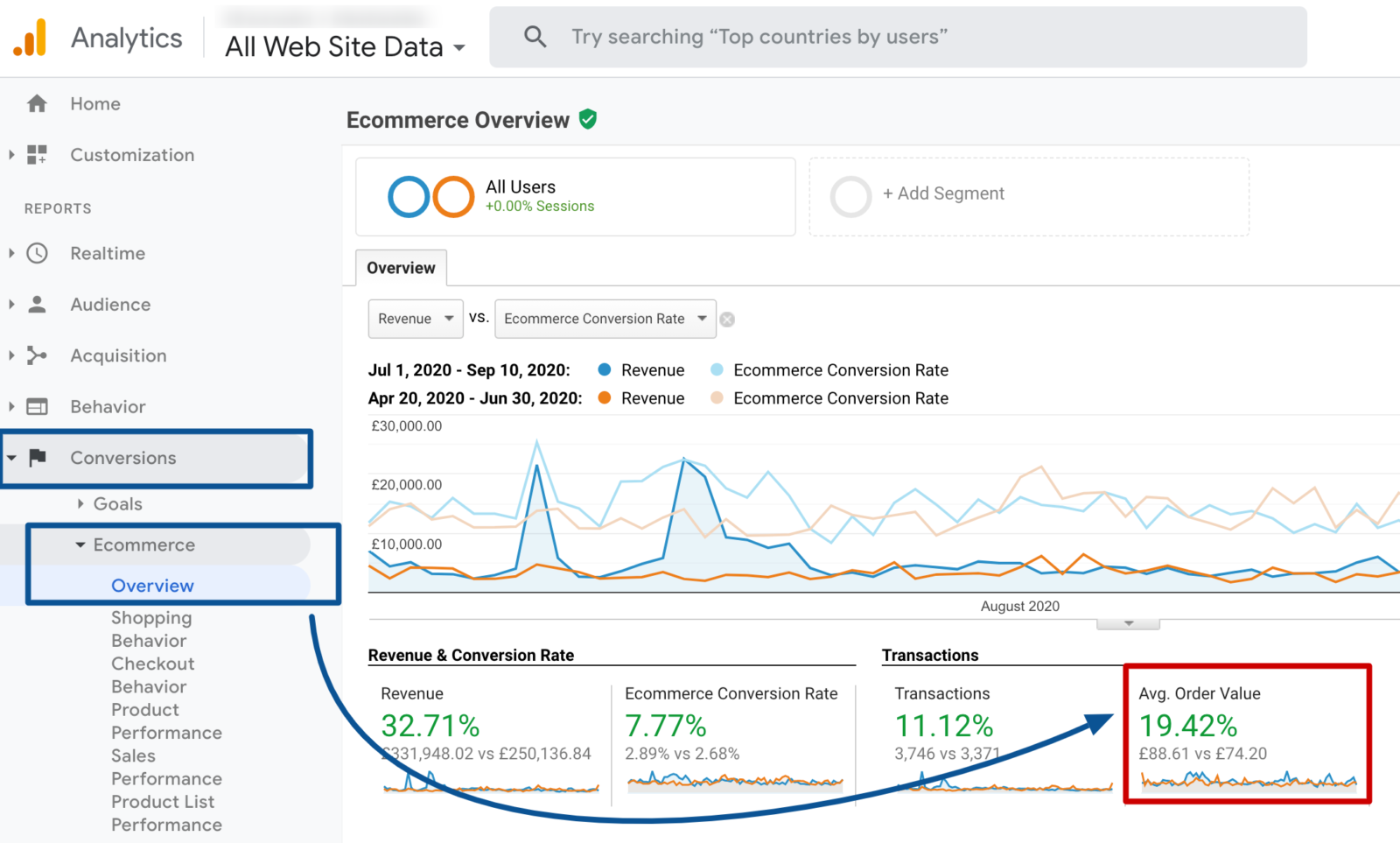Open Product Performance report
Screen dimensions: 1400x843
point(166,721)
